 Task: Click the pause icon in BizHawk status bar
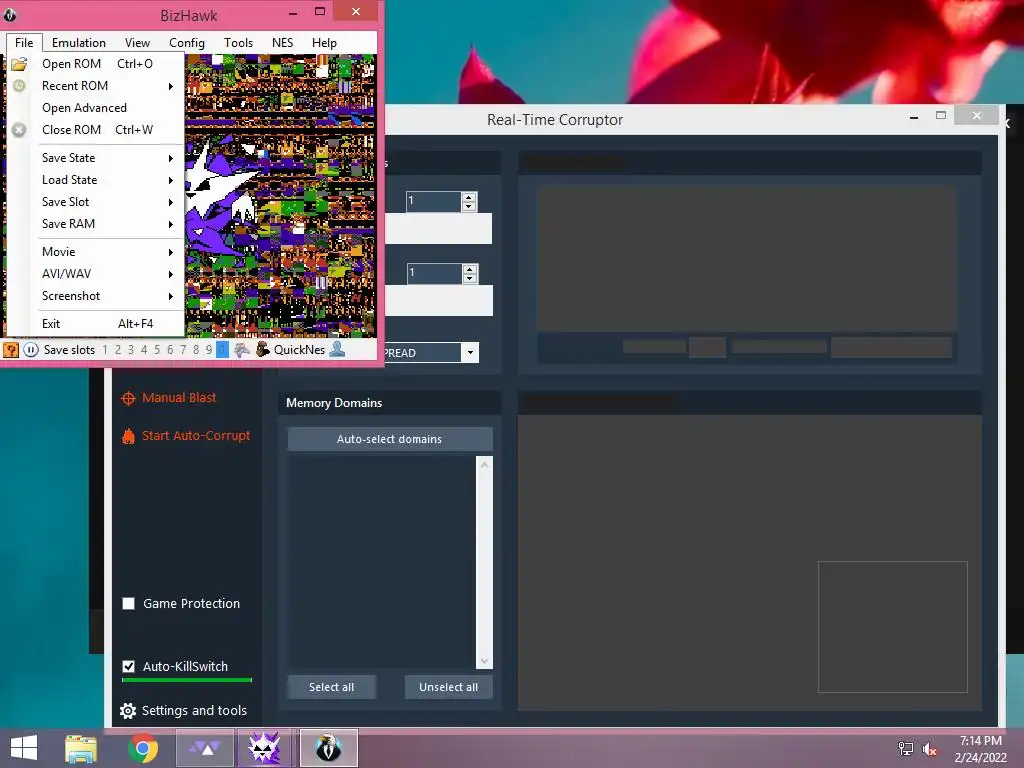pyautogui.click(x=31, y=350)
